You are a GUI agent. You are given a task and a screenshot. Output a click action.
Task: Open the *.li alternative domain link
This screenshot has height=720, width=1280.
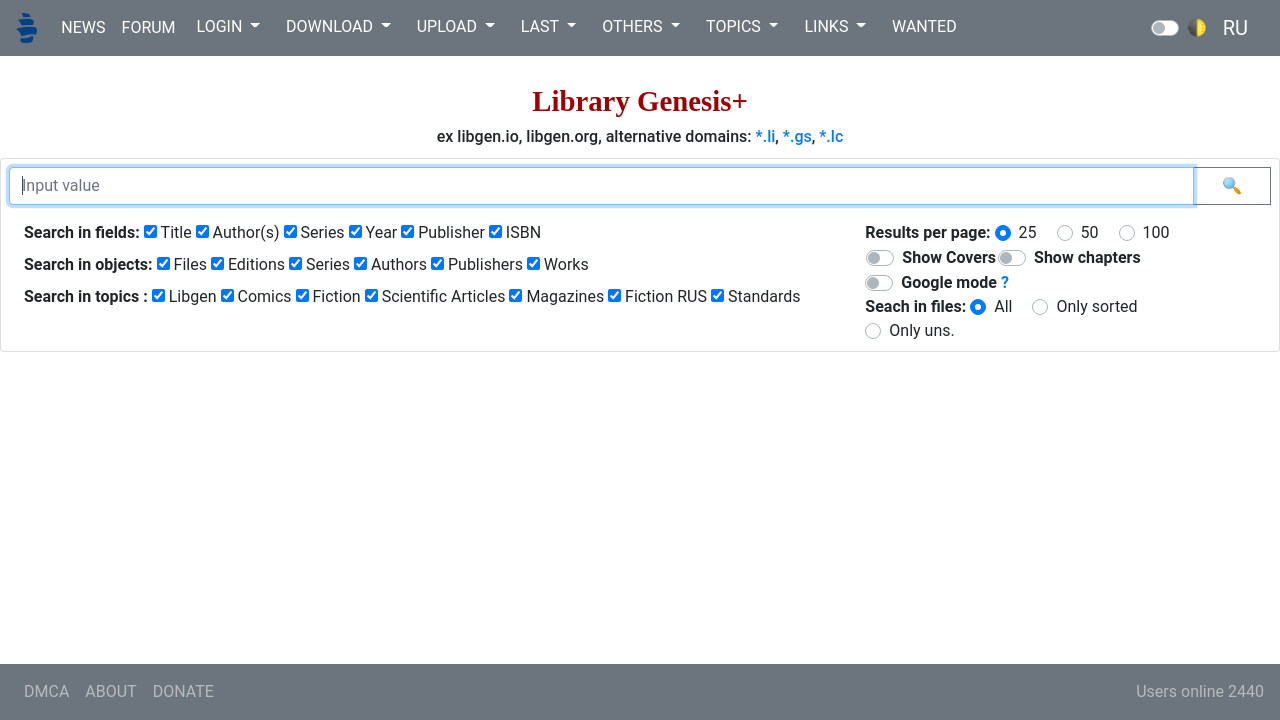pos(765,137)
